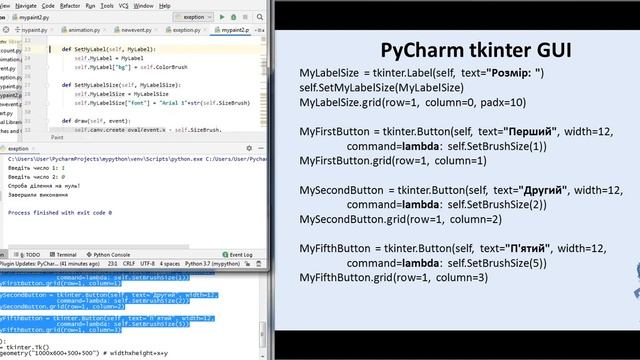The width and height of the screenshot is (640, 360).
Task: Open the Tools menu
Action: click(107, 6)
